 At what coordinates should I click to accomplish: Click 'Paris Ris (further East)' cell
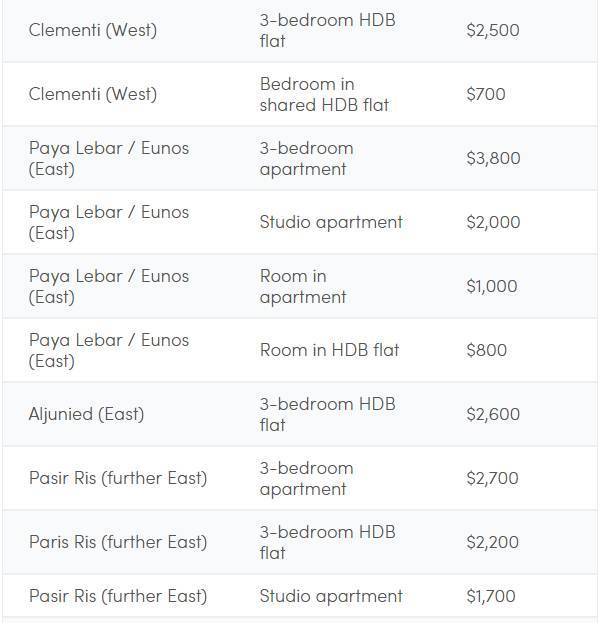pos(118,542)
